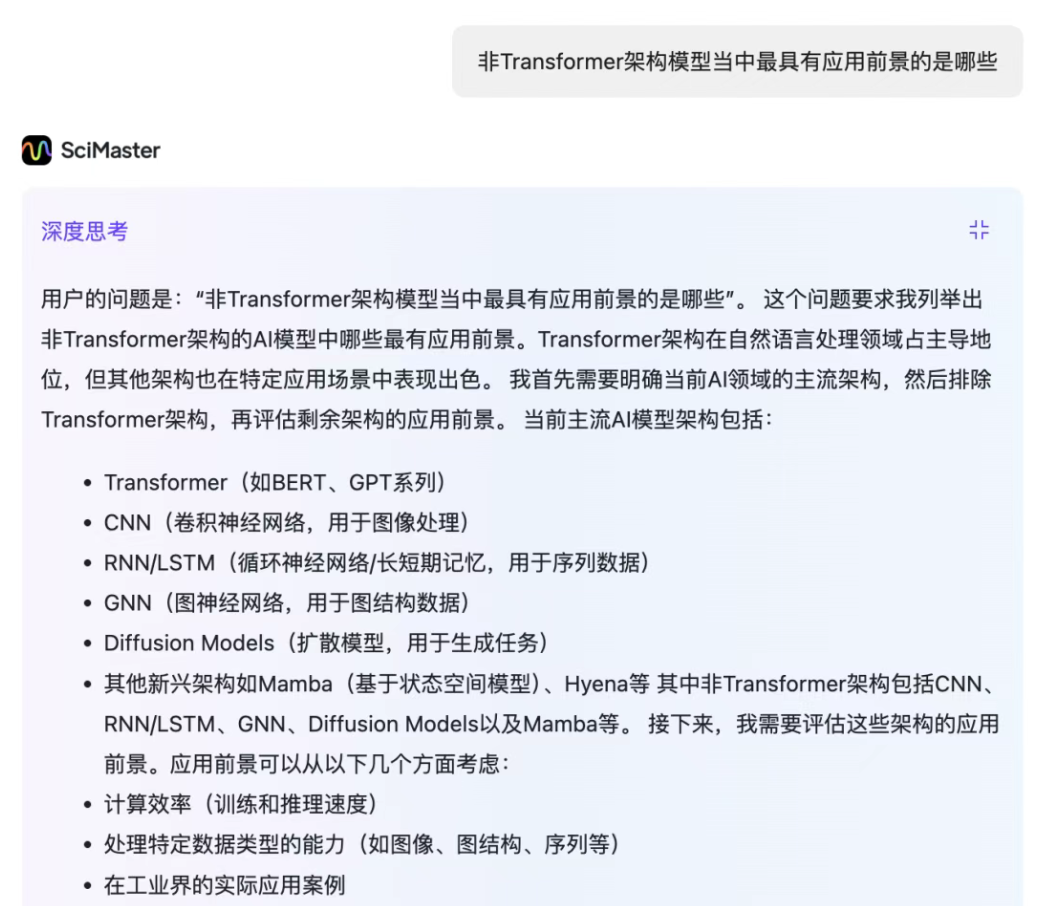Image resolution: width=1046 pixels, height=906 pixels.
Task: Click the bullet 'CNN（卷积神经网络，用于图像处理）'
Action: click(x=288, y=522)
